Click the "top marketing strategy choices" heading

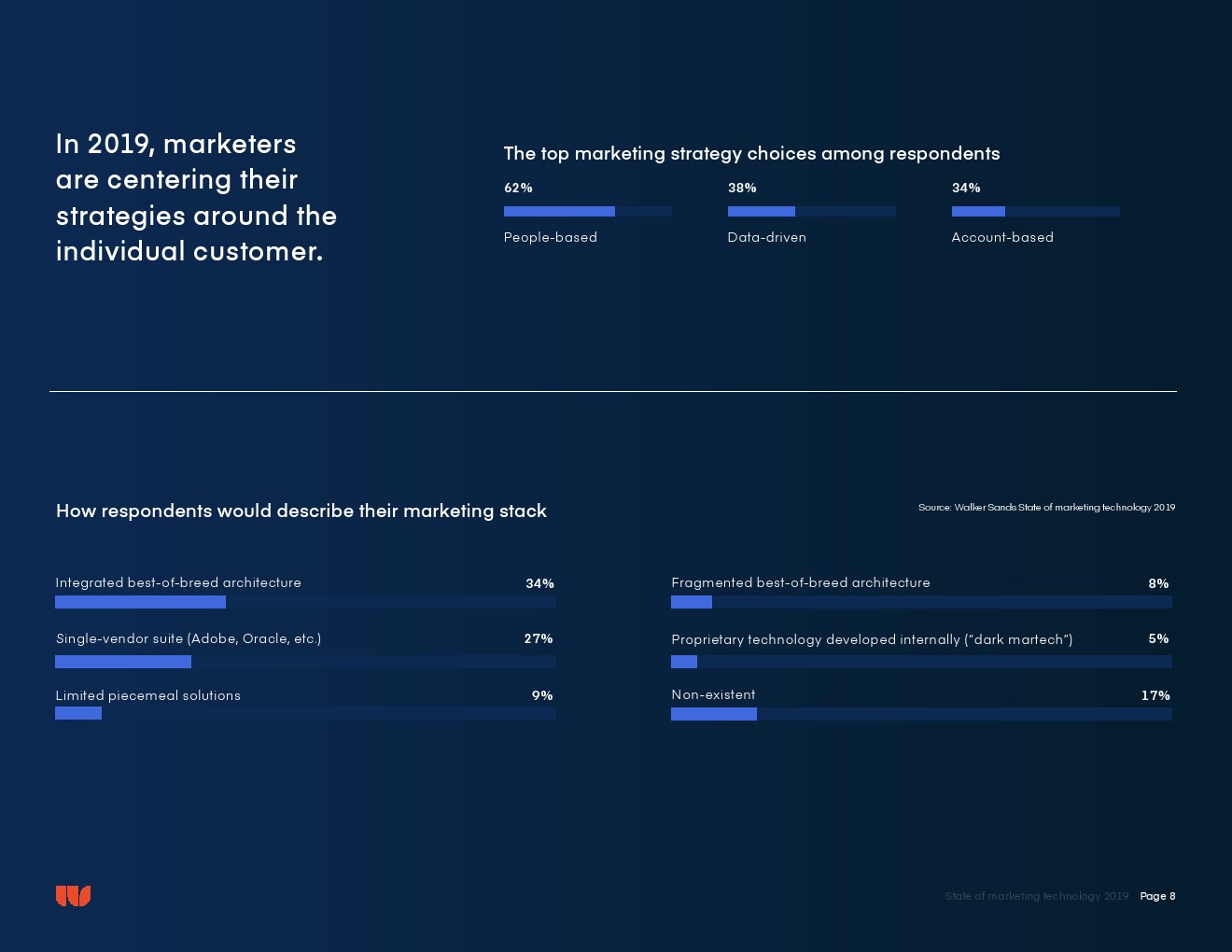tap(751, 153)
